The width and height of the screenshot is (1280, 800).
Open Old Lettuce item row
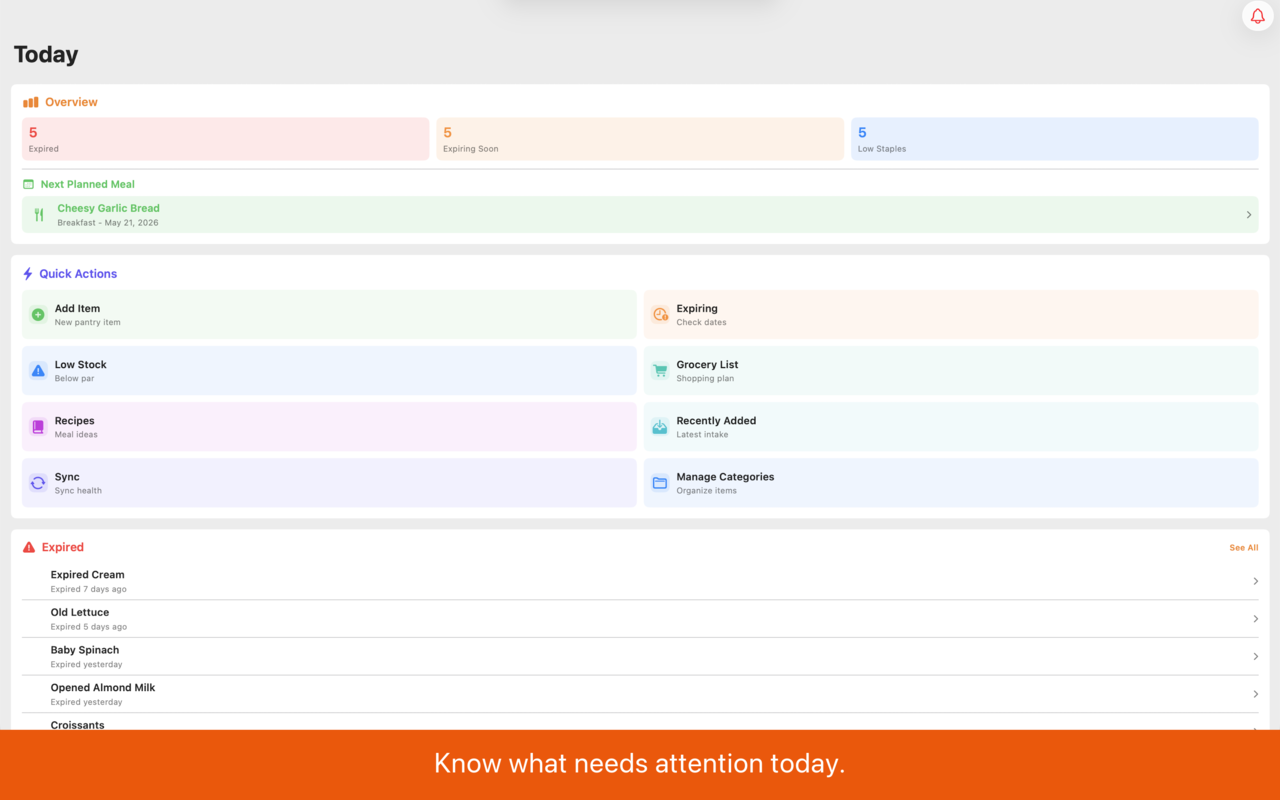(640, 619)
